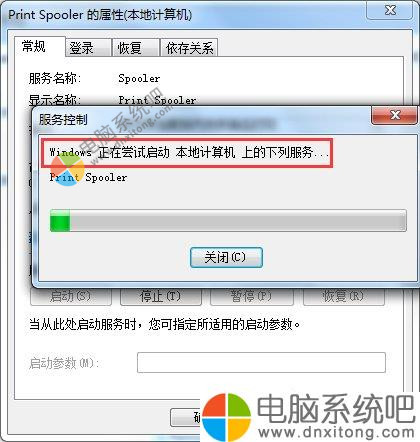
Task: Click the green service start progress bar
Action: pyautogui.click(x=228, y=220)
